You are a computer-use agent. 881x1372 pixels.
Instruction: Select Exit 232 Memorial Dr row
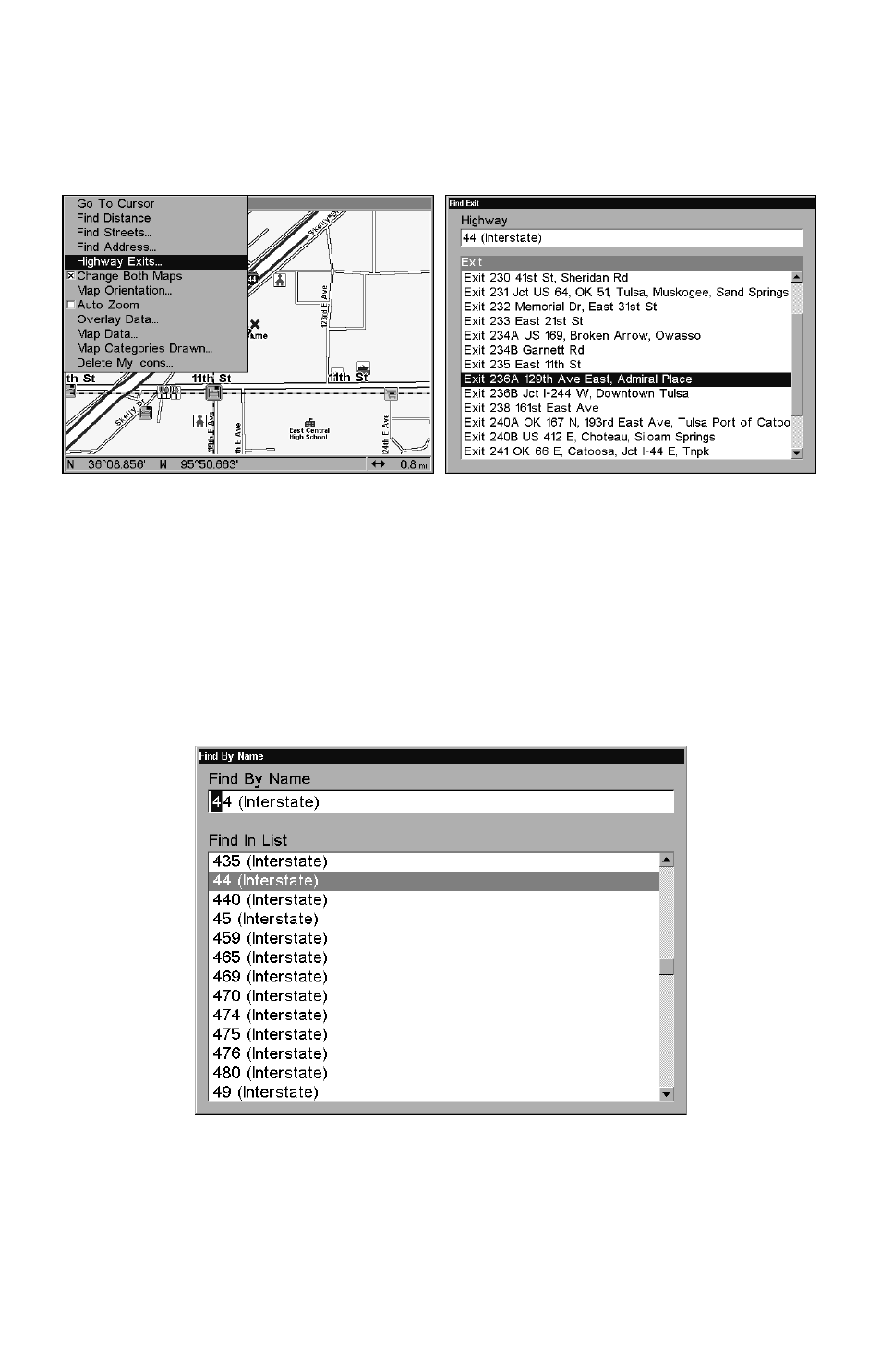tap(626, 307)
